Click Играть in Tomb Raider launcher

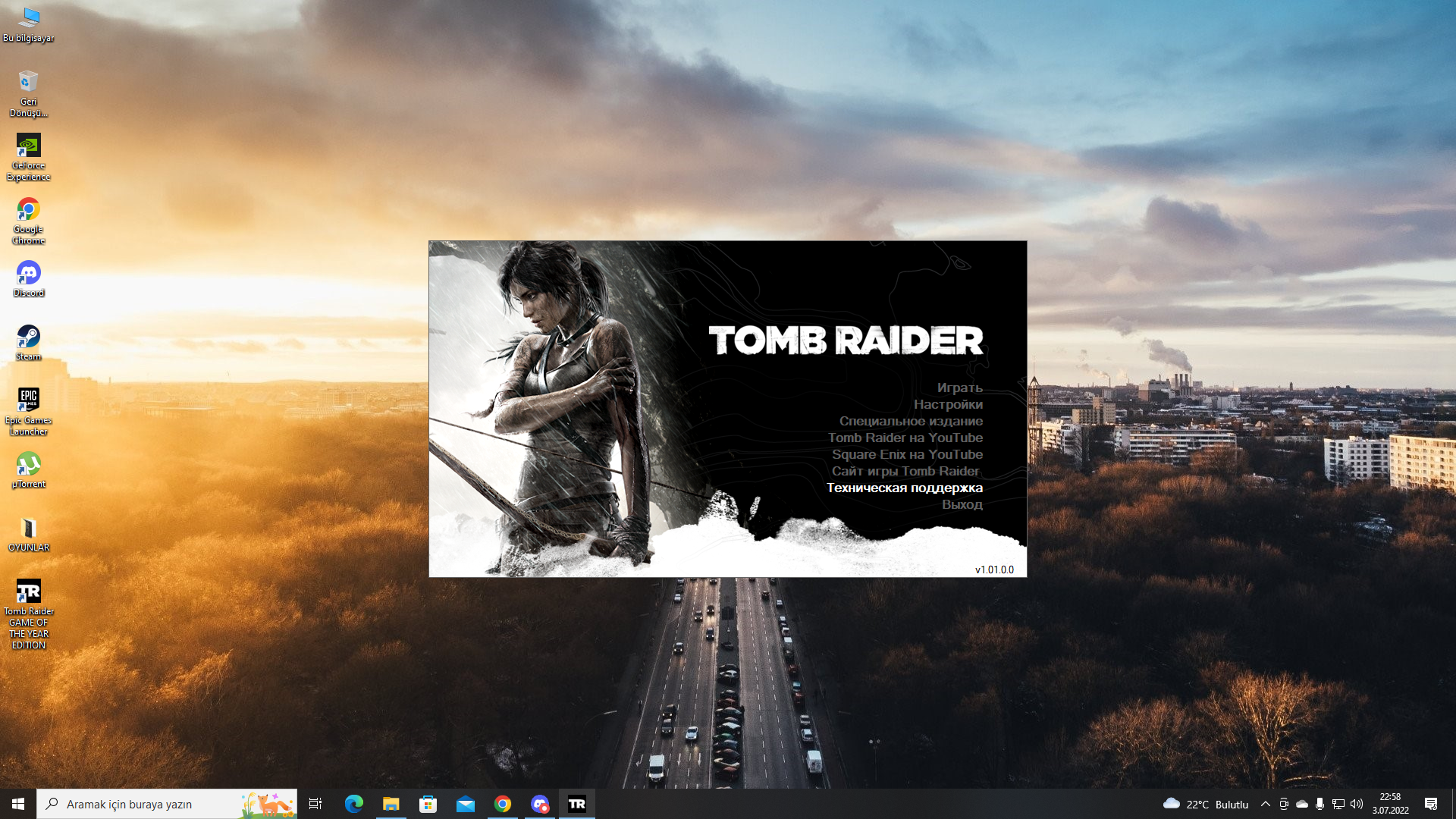tap(959, 388)
